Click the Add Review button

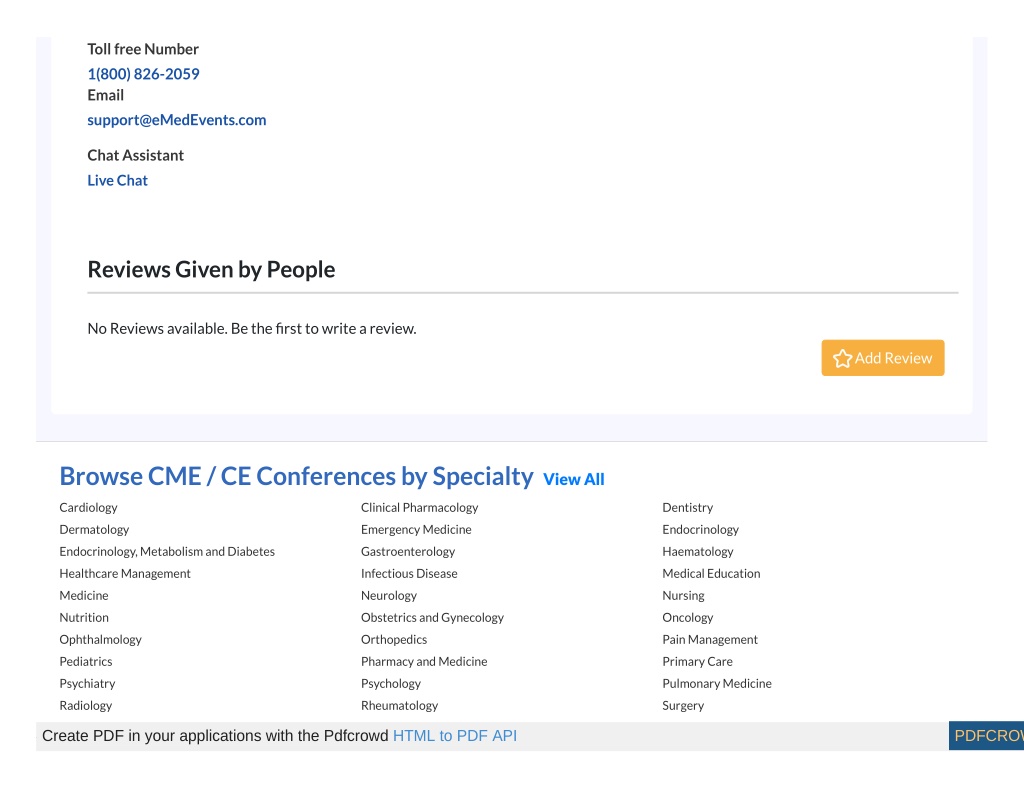(882, 358)
